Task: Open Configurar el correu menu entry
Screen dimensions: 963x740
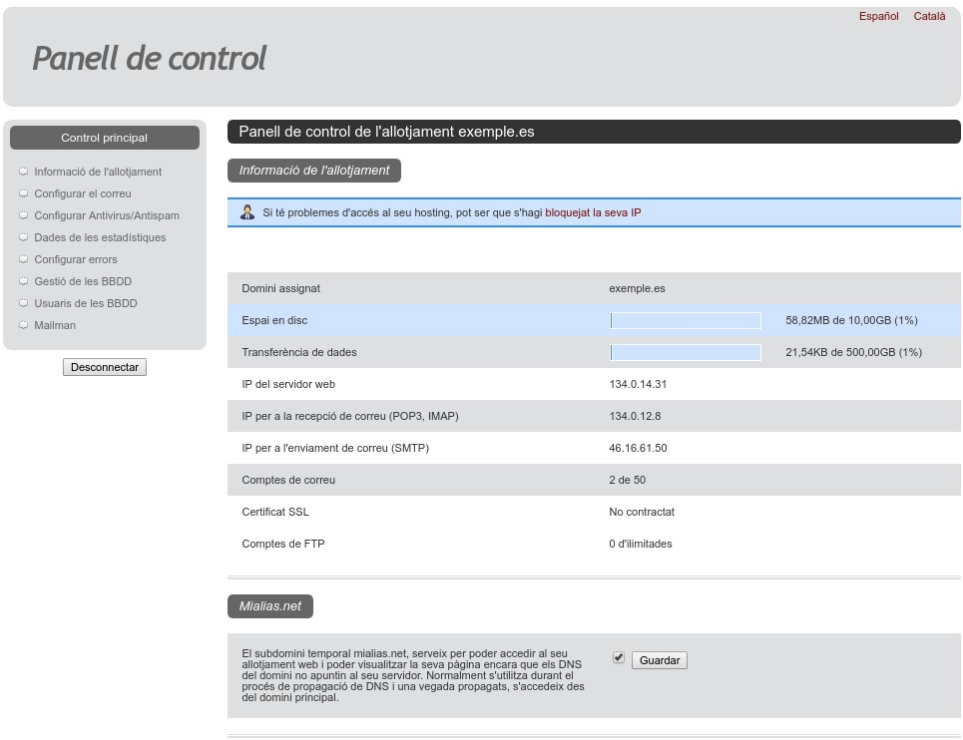Action: (x=83, y=193)
